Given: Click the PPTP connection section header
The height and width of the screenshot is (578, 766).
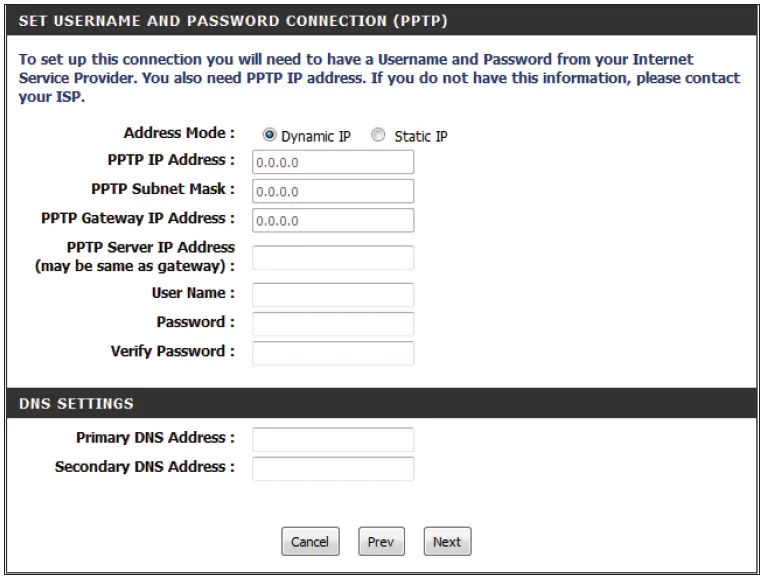Looking at the screenshot, I should click(x=233, y=20).
